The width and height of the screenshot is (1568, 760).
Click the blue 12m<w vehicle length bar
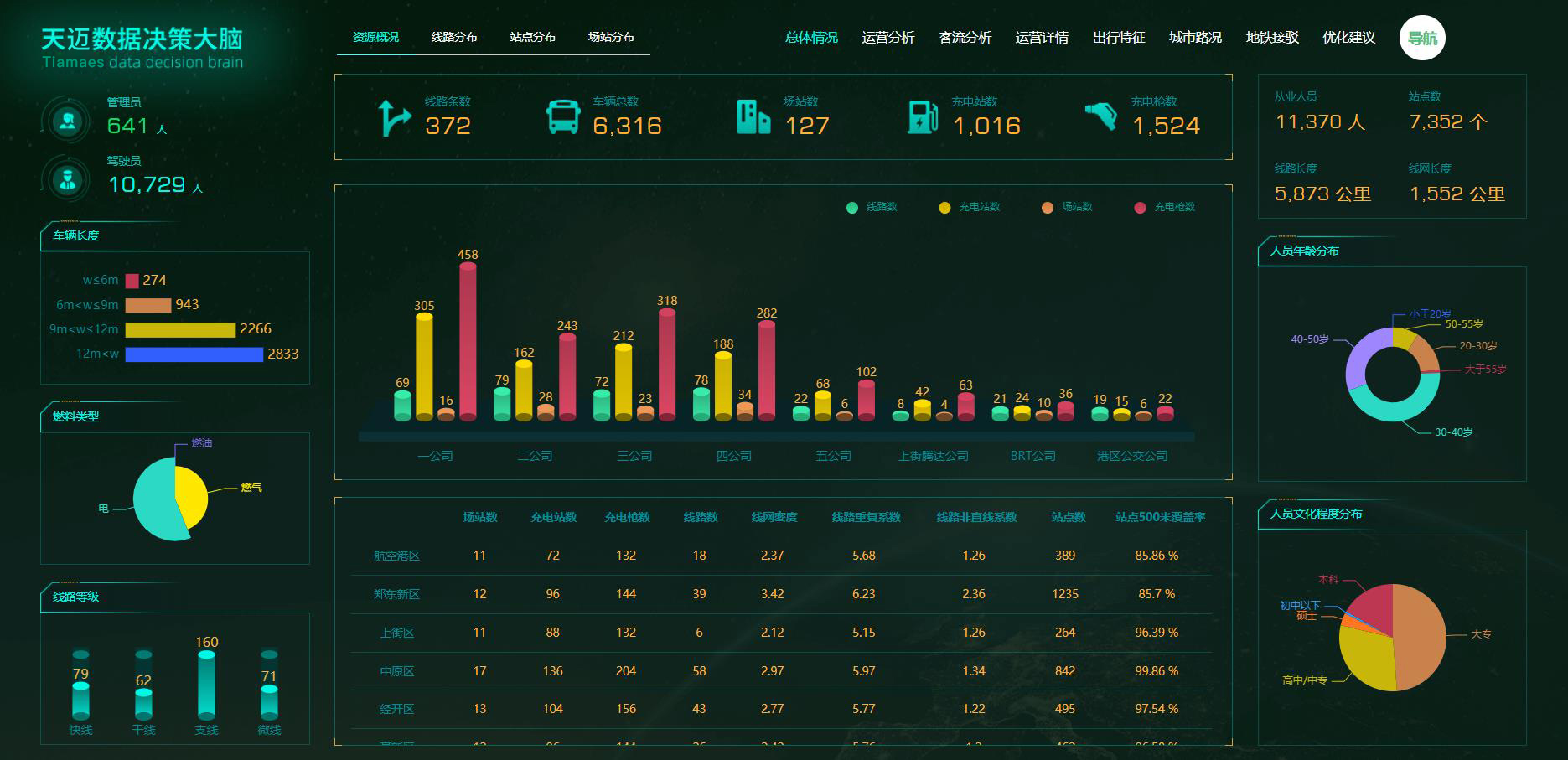(194, 354)
